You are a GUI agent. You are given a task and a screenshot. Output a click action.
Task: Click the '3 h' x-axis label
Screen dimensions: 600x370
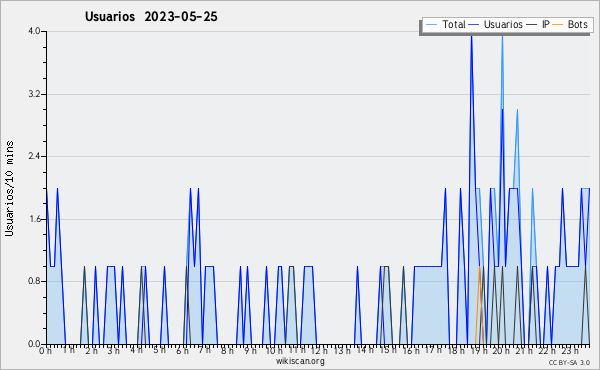point(113,351)
